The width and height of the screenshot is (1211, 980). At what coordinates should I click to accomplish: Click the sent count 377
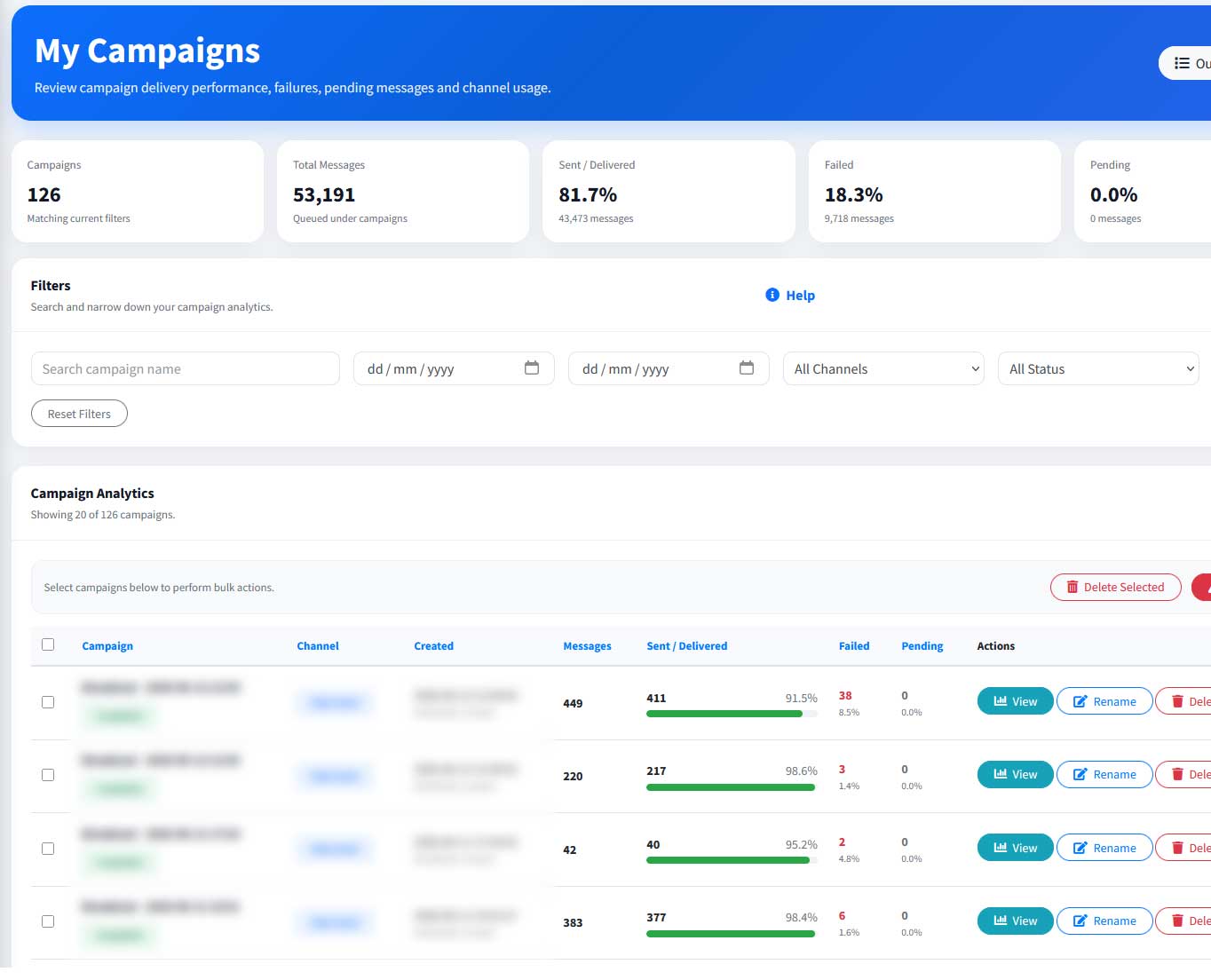point(656,917)
